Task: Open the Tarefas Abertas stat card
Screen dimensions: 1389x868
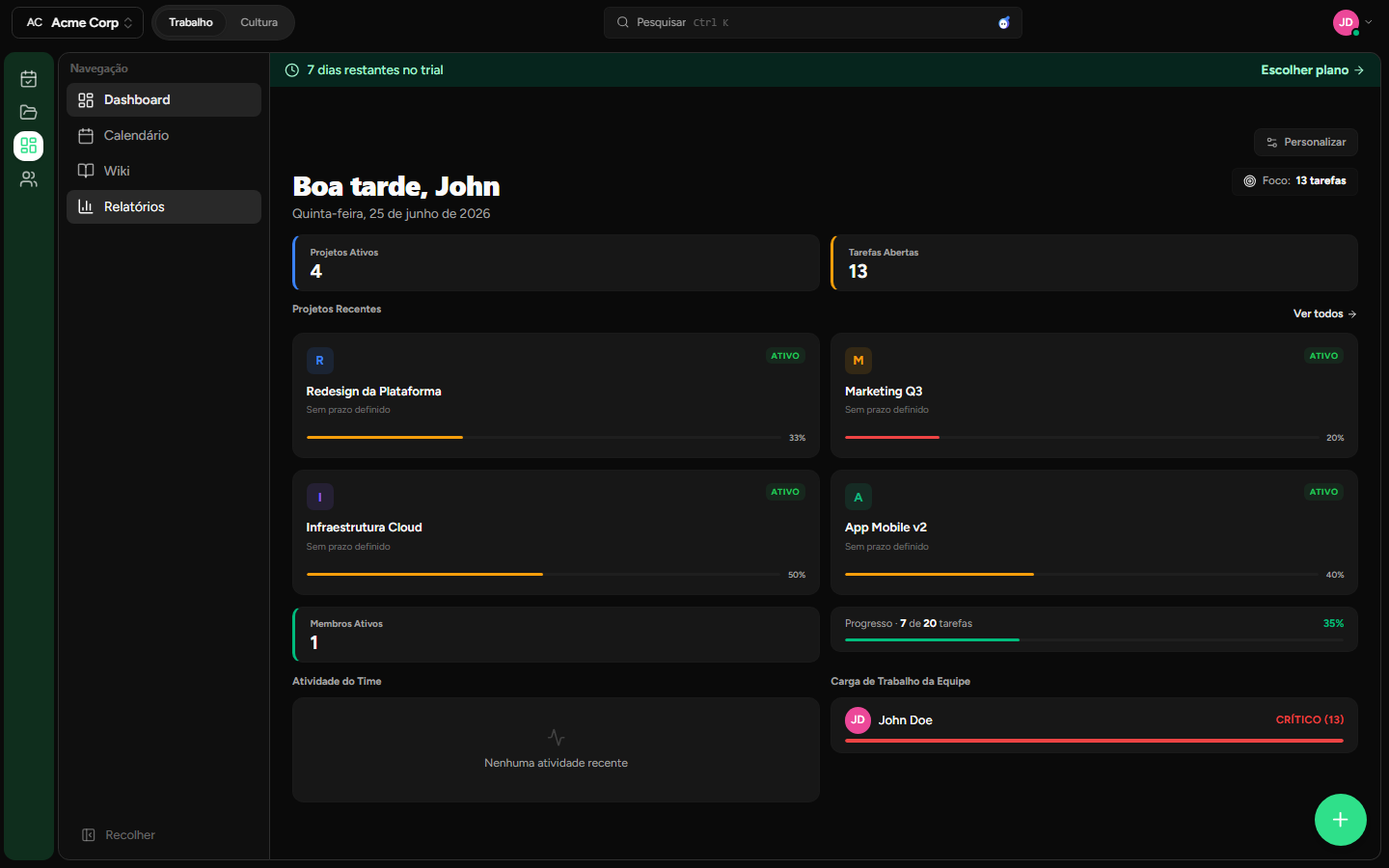Action: 1094,262
